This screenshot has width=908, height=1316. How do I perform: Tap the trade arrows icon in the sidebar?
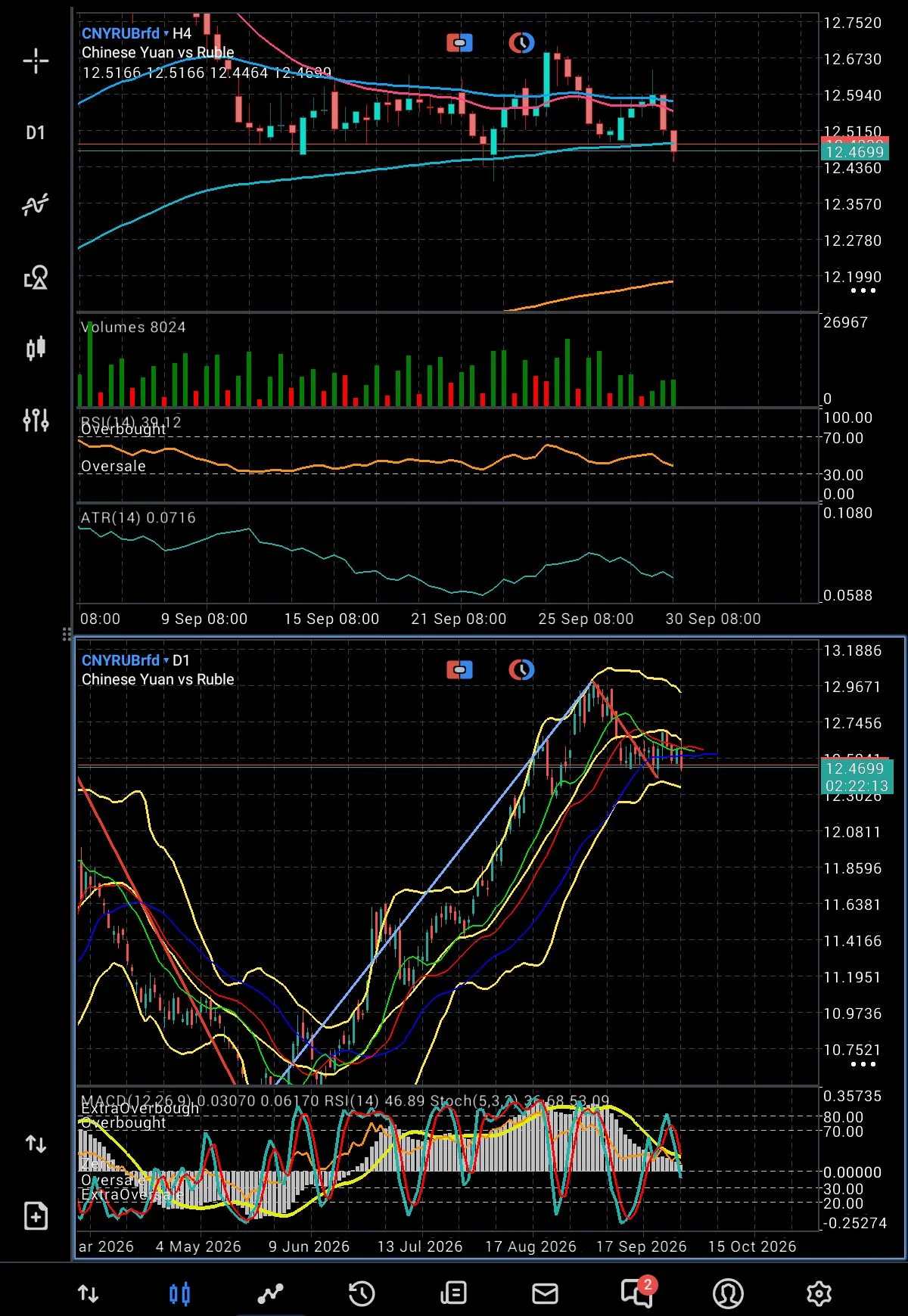[x=36, y=1144]
